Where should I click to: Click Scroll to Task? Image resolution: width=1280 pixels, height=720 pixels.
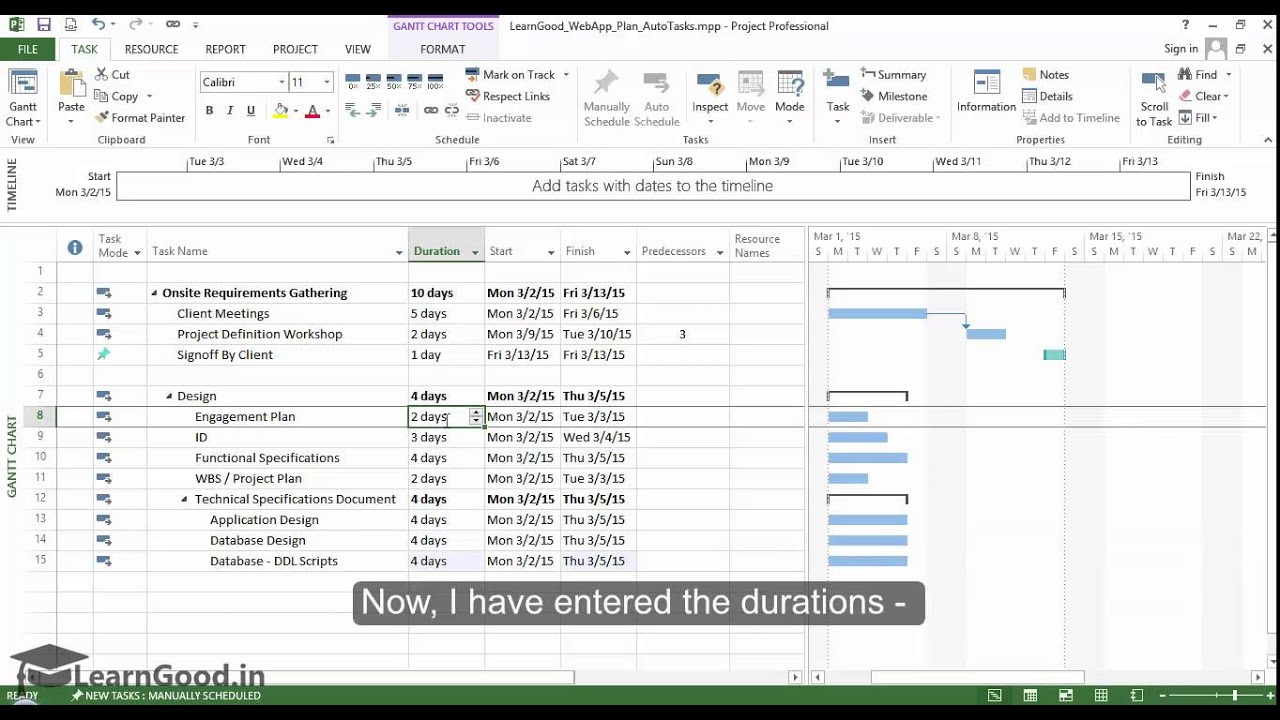coord(1154,98)
